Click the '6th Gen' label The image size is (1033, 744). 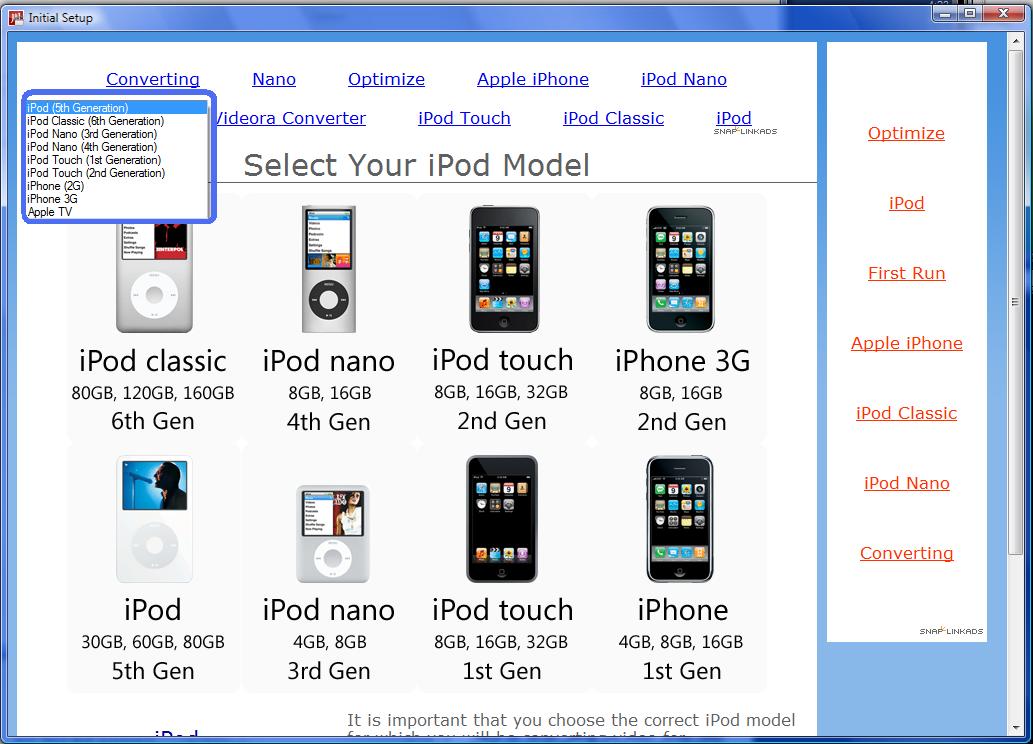(153, 422)
